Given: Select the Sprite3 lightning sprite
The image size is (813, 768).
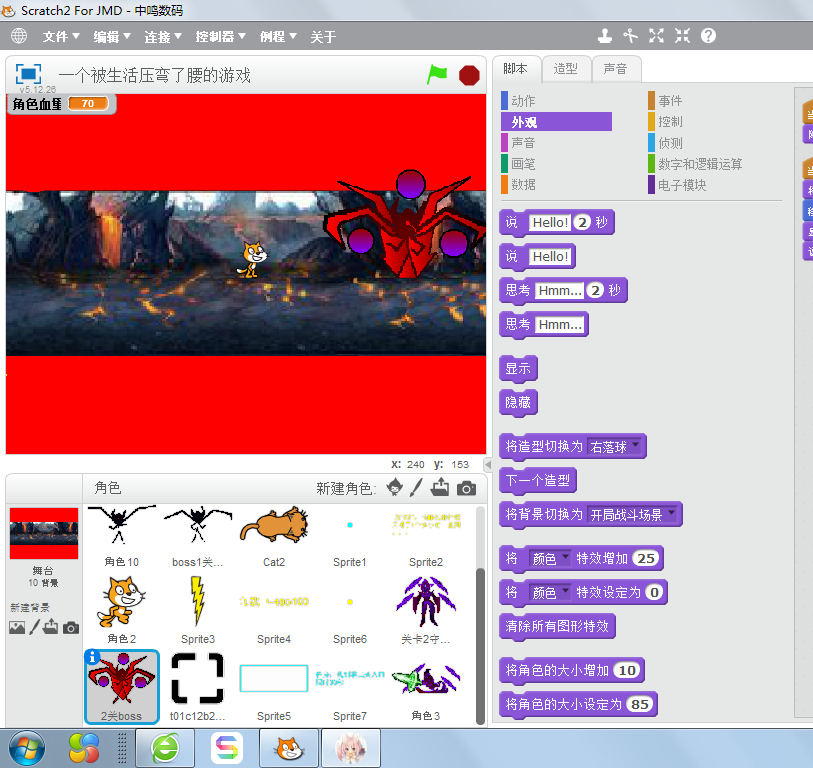Looking at the screenshot, I should pos(198,610).
